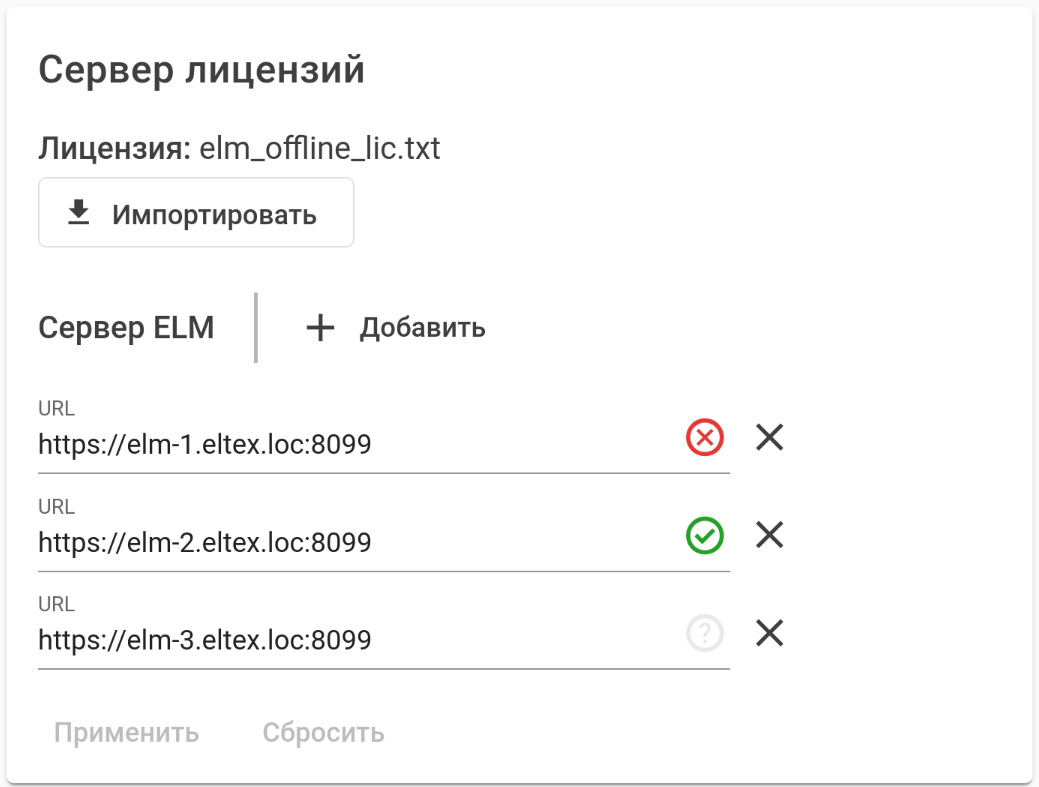Click the red error status icon for elm-1
Screen dimensions: 1039x787
[705, 438]
